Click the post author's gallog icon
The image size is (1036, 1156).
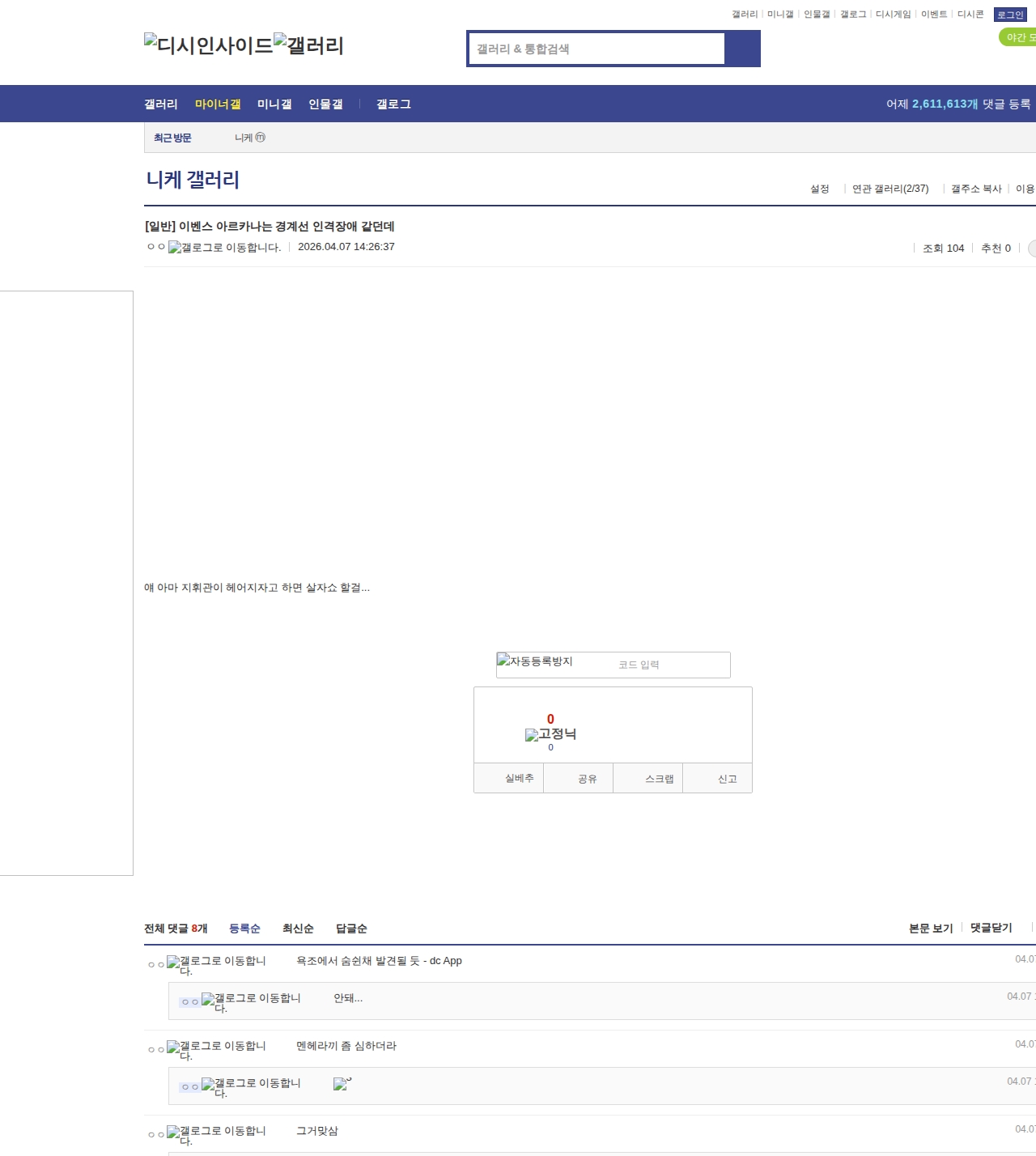224,248
